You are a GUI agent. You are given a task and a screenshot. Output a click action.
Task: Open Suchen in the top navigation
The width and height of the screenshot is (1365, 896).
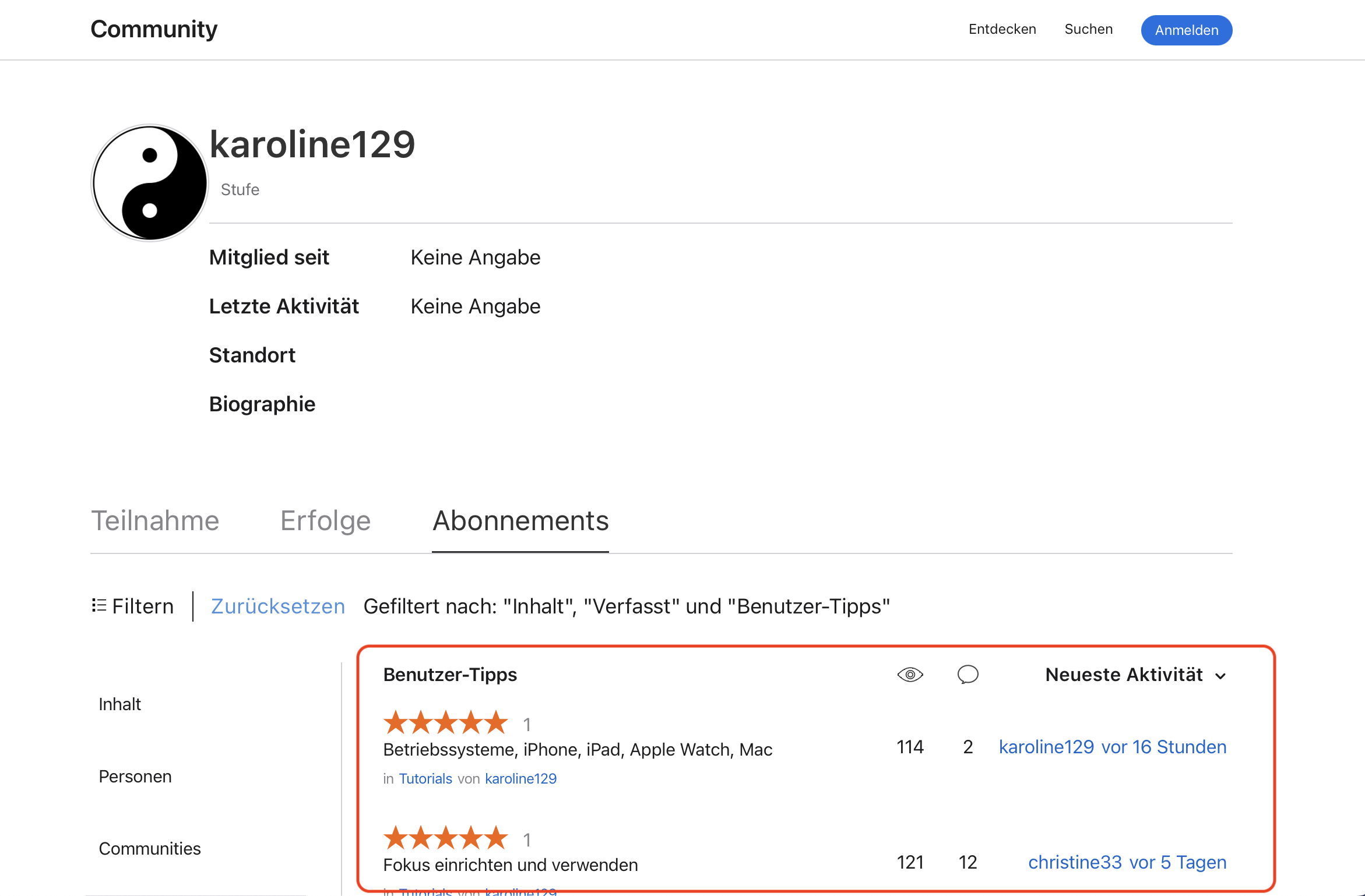tap(1088, 29)
